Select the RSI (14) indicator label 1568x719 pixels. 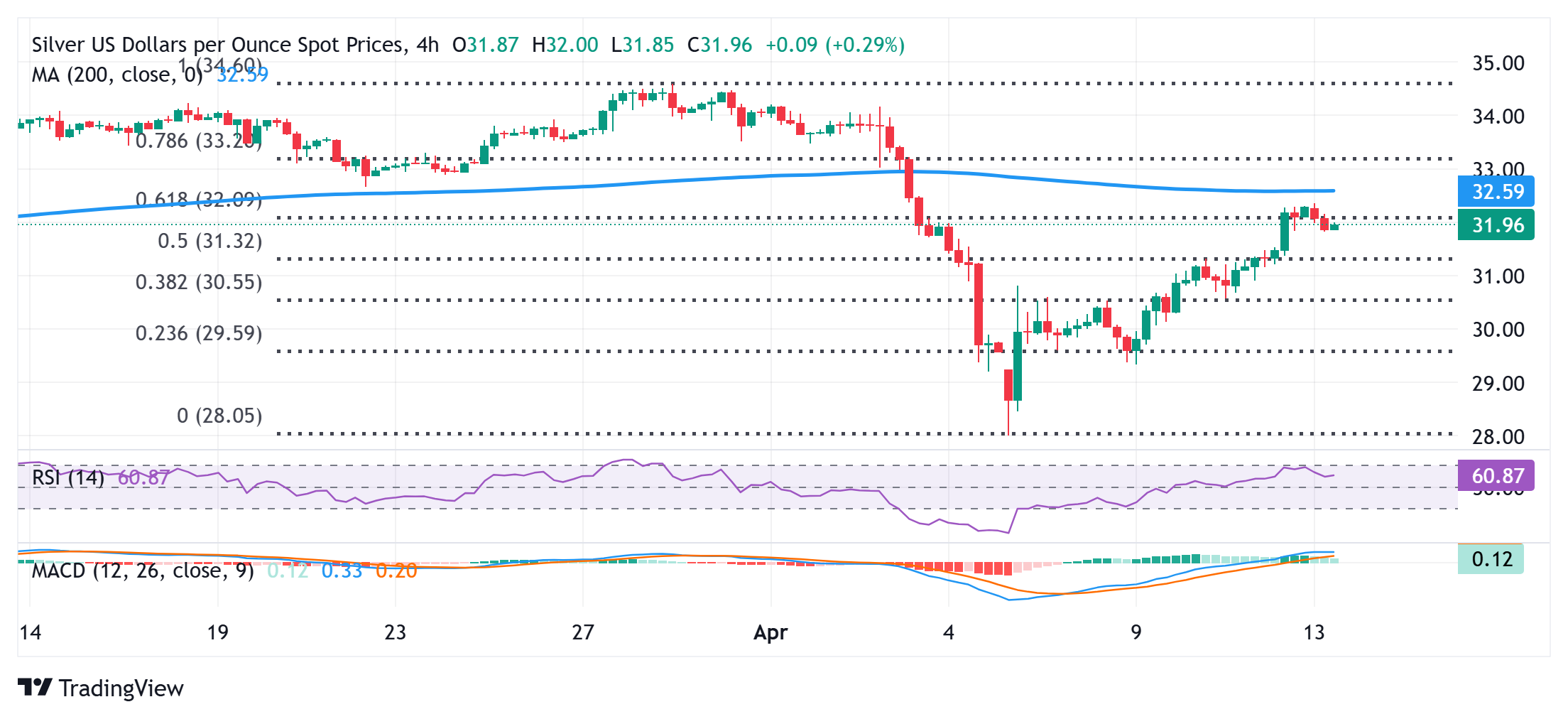pyautogui.click(x=68, y=477)
